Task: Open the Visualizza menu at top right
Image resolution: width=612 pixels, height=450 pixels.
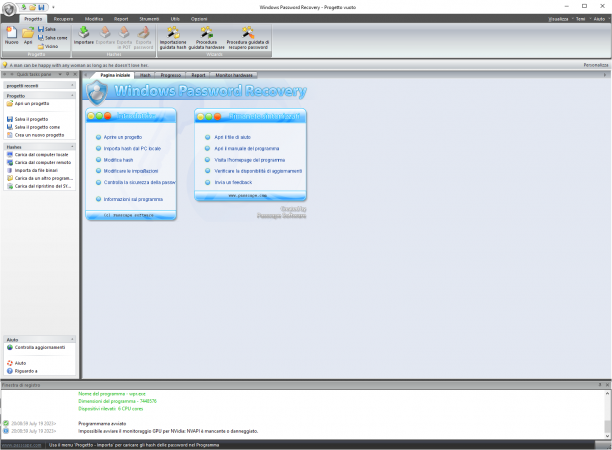Action: [558, 19]
